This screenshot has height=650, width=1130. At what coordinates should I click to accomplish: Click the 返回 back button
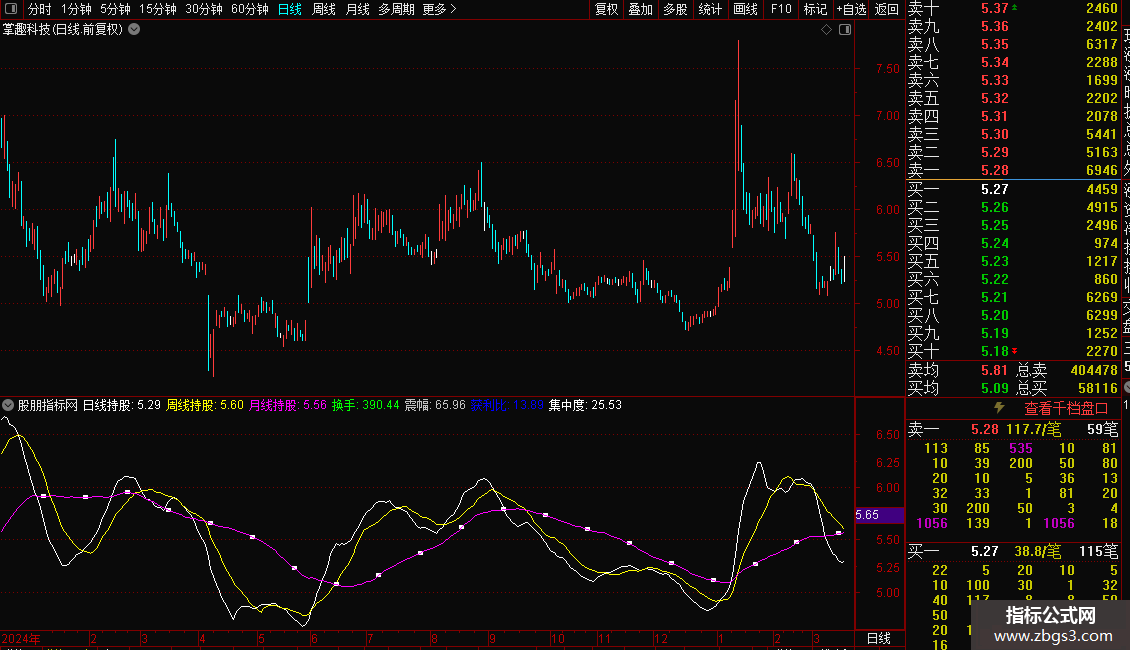pyautogui.click(x=886, y=9)
